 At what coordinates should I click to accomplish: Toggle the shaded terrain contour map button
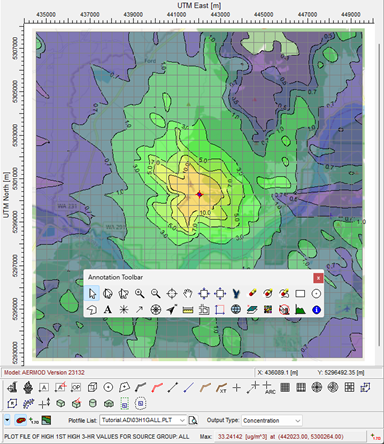(46, 420)
